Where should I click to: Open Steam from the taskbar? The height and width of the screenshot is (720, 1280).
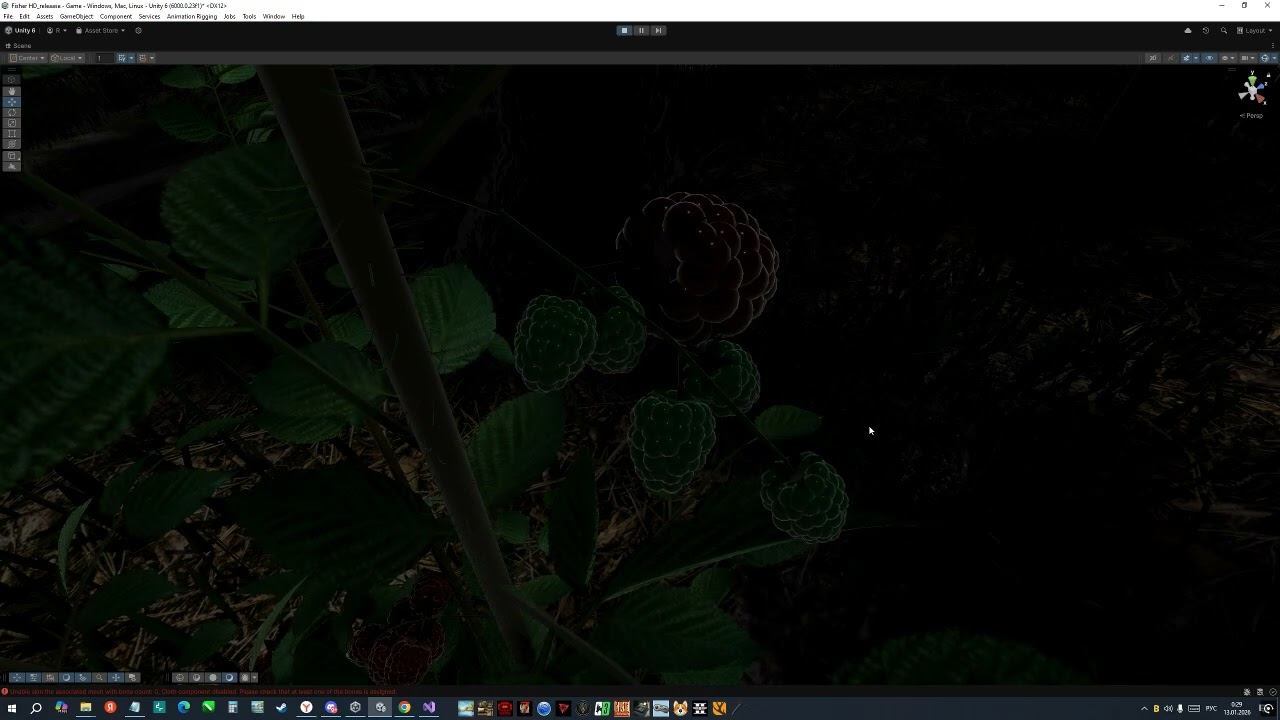pyautogui.click(x=282, y=708)
